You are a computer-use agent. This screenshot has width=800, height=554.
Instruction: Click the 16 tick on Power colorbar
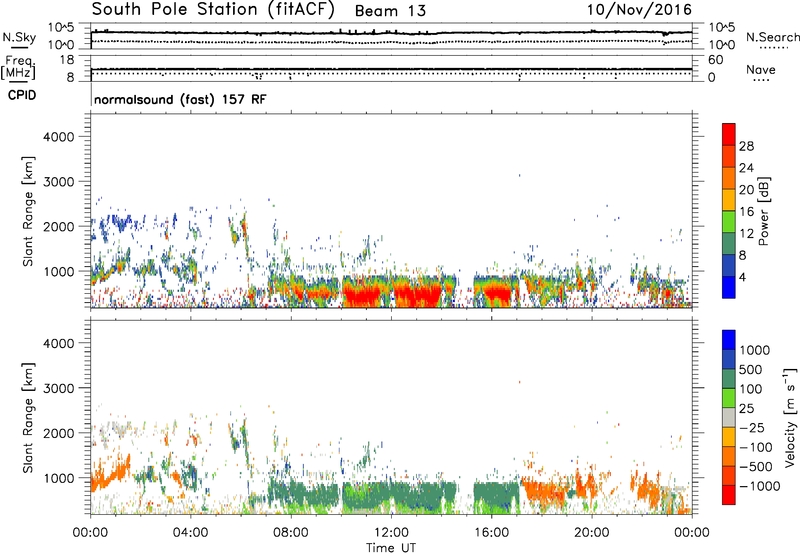(x=746, y=212)
